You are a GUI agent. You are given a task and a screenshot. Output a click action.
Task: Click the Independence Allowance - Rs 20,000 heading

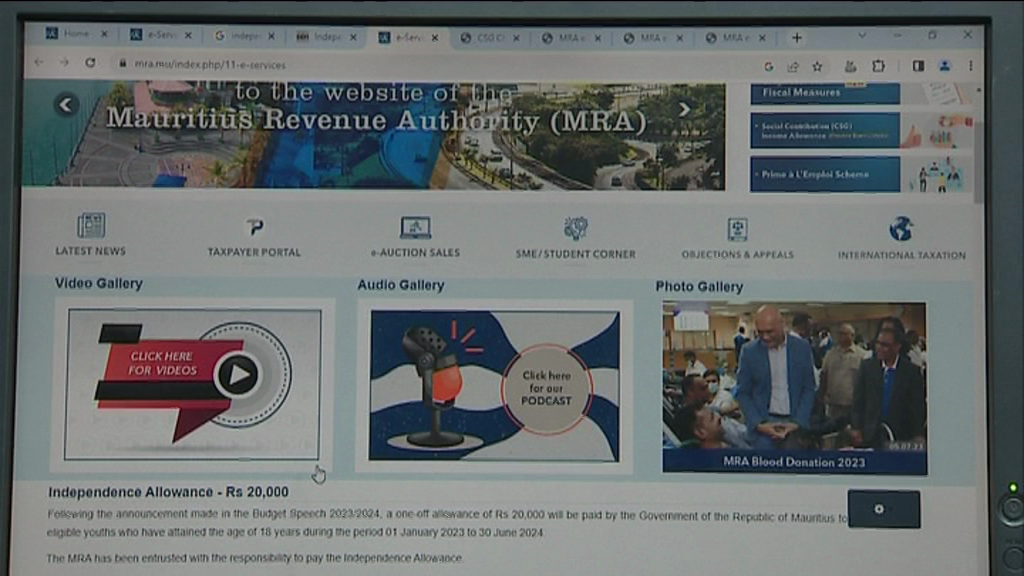(168, 492)
